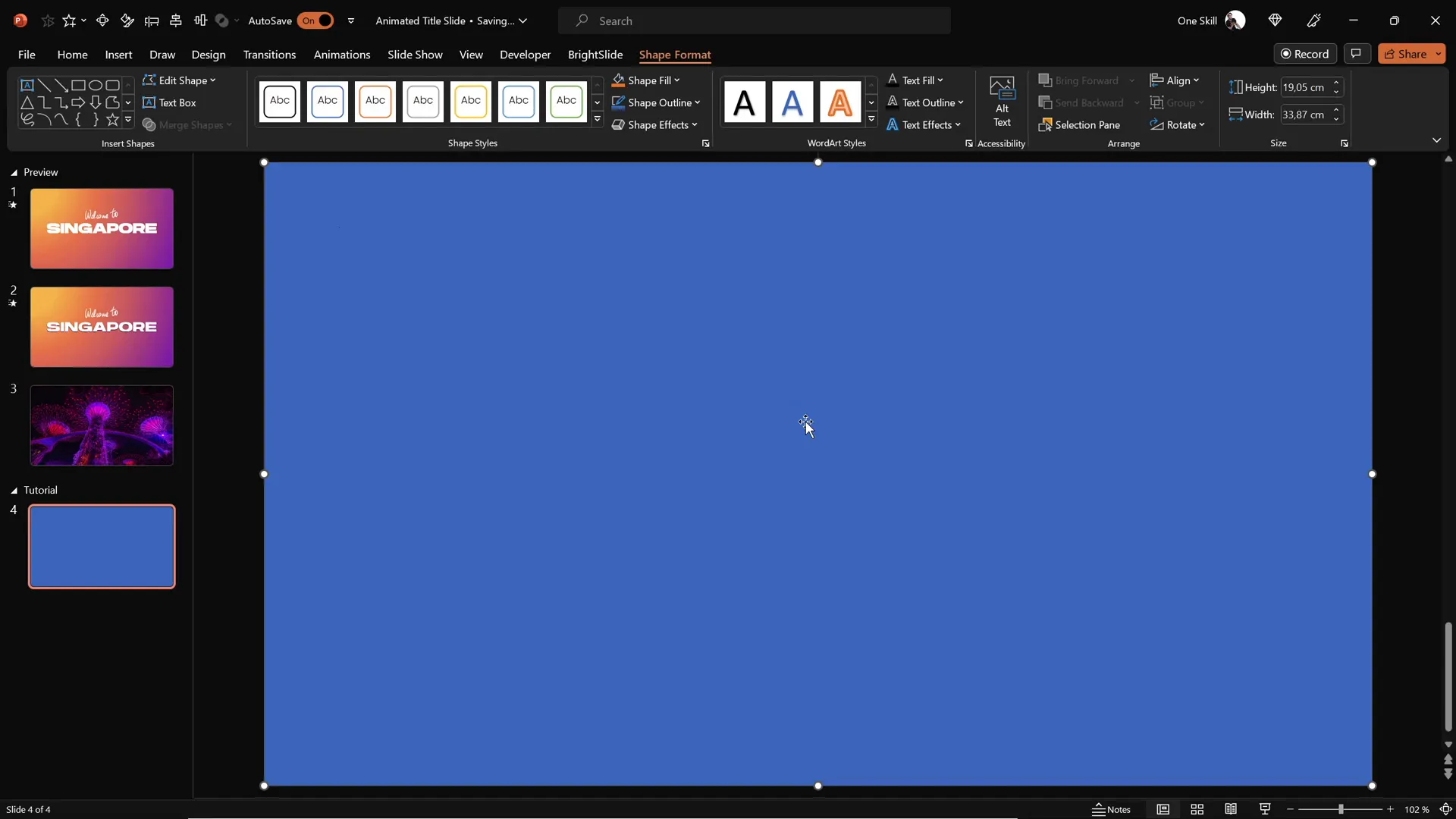Start slideshow from the status bar icon
The height and width of the screenshot is (819, 1456).
pyautogui.click(x=1265, y=809)
